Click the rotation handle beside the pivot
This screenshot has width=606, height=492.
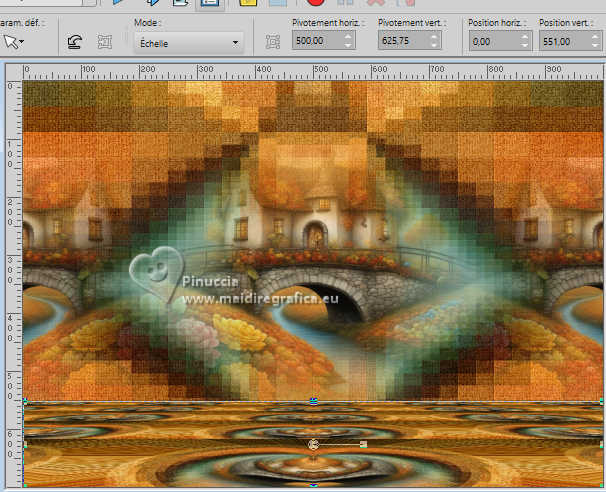[x=363, y=444]
